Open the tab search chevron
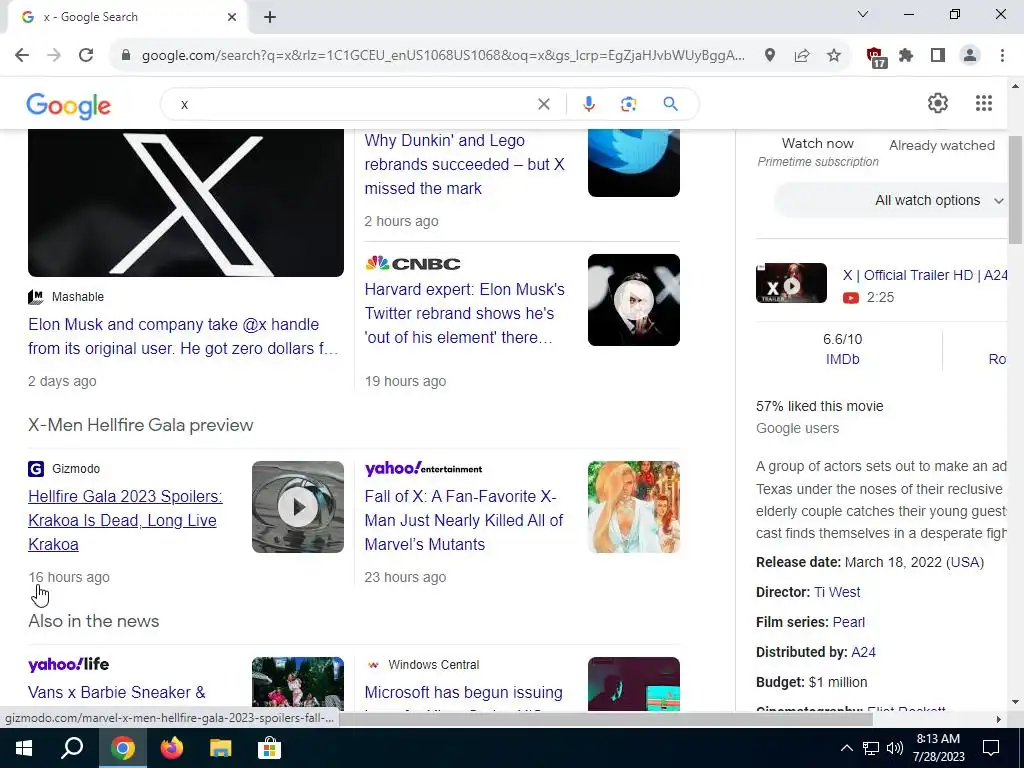 [863, 14]
